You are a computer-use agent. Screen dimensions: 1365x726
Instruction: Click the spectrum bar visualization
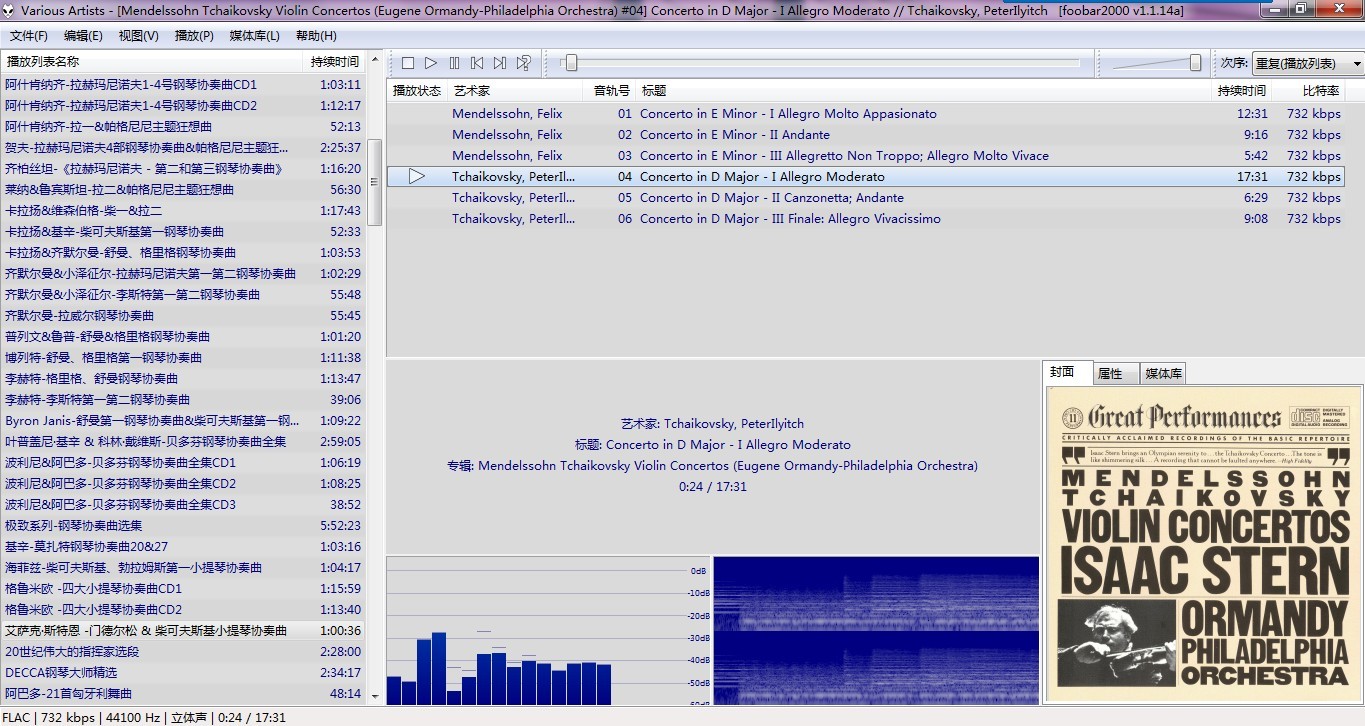[548, 631]
